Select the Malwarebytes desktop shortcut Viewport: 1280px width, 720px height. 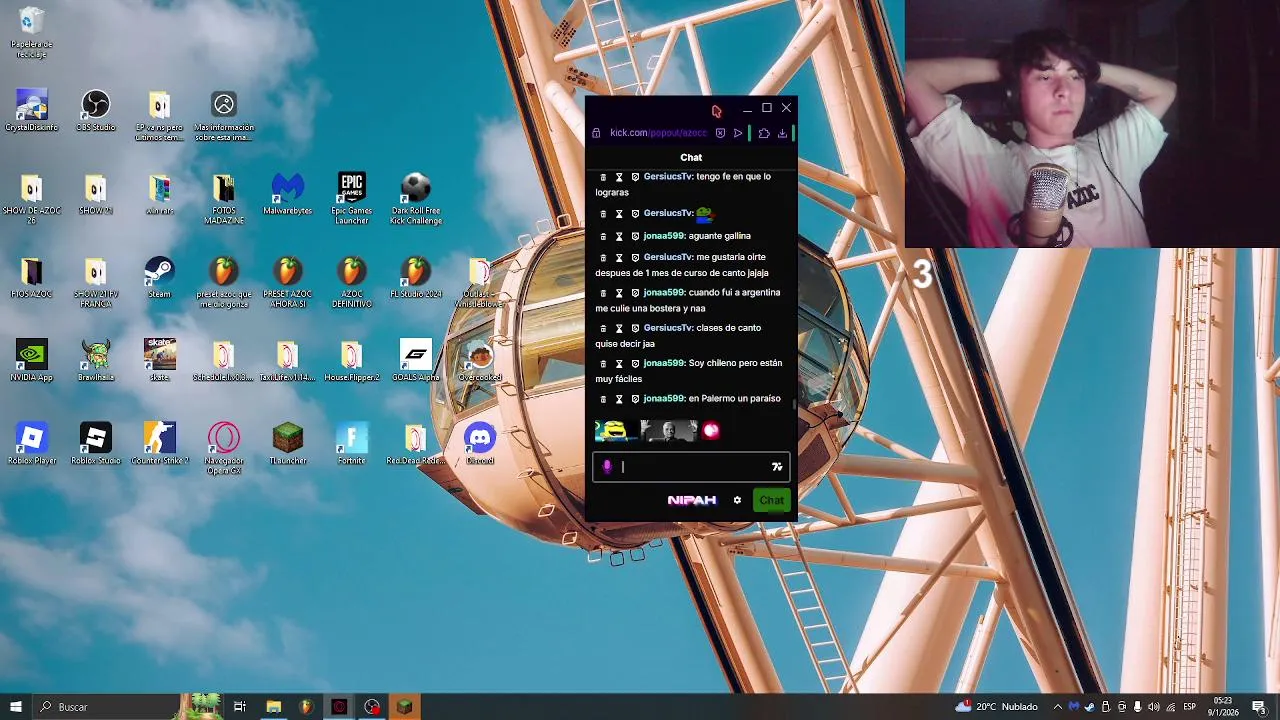(x=288, y=194)
